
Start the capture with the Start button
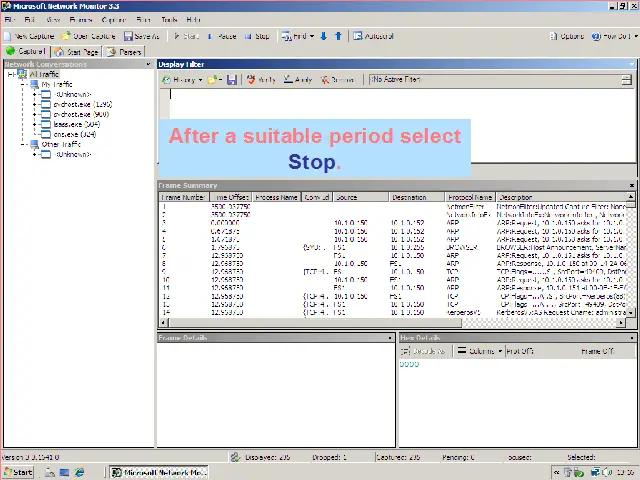pyautogui.click(x=187, y=36)
